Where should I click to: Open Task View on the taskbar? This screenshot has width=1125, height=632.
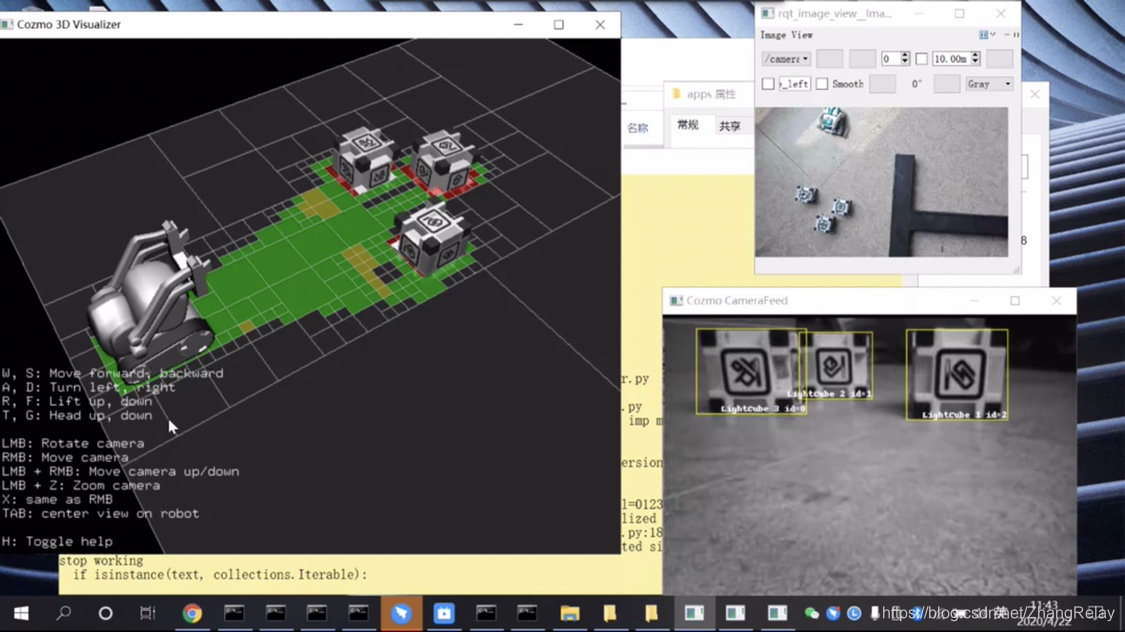pyautogui.click(x=147, y=613)
